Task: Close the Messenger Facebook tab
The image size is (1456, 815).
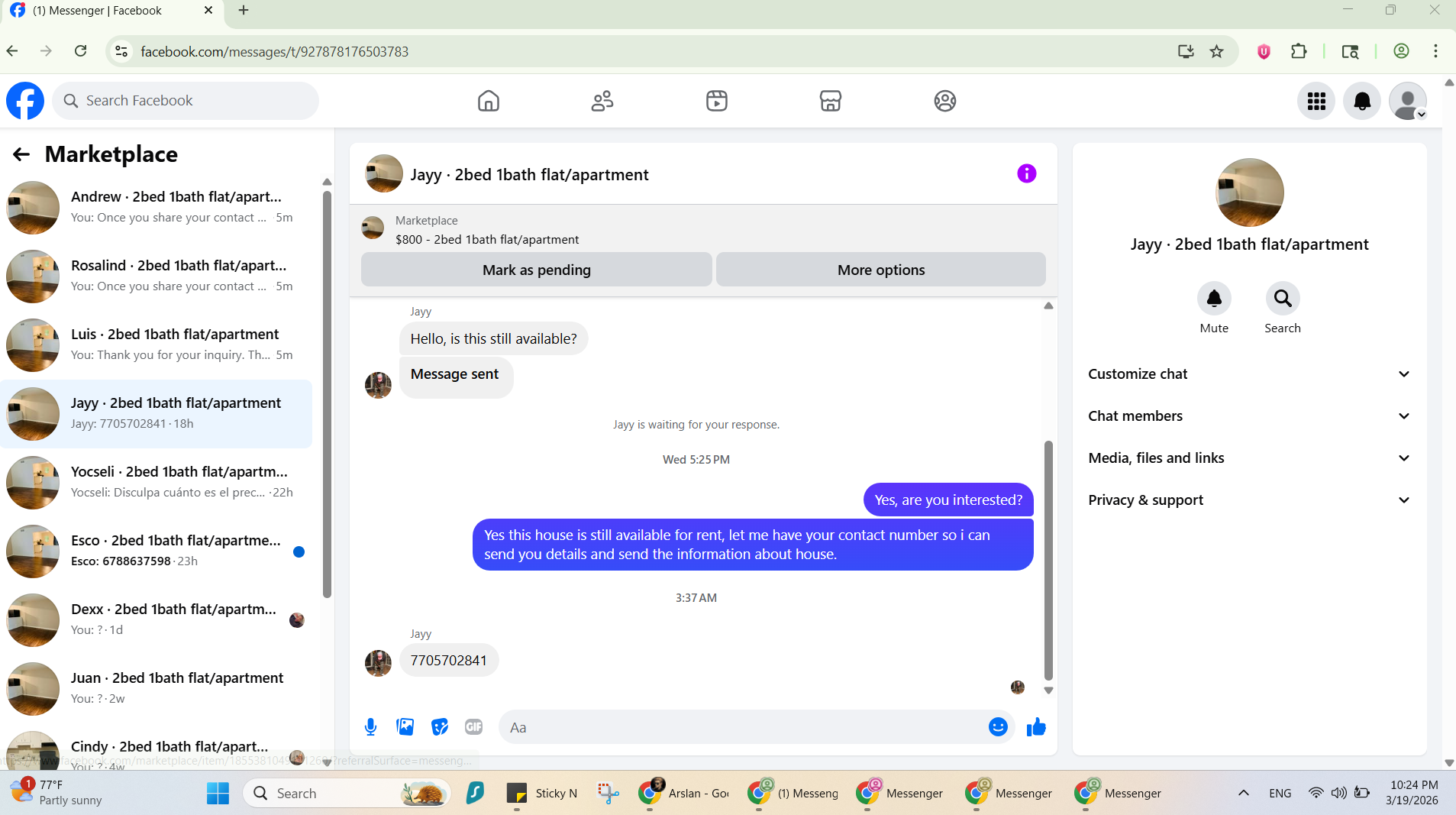Action: tap(208, 11)
